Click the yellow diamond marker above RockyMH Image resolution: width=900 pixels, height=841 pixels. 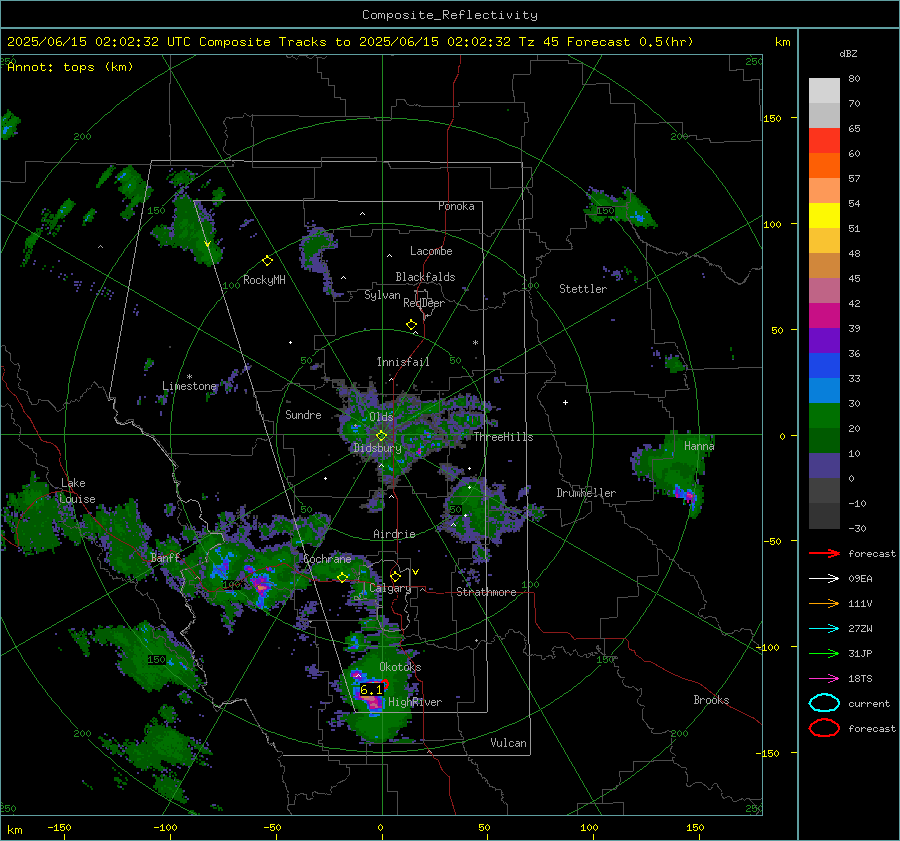point(267,261)
